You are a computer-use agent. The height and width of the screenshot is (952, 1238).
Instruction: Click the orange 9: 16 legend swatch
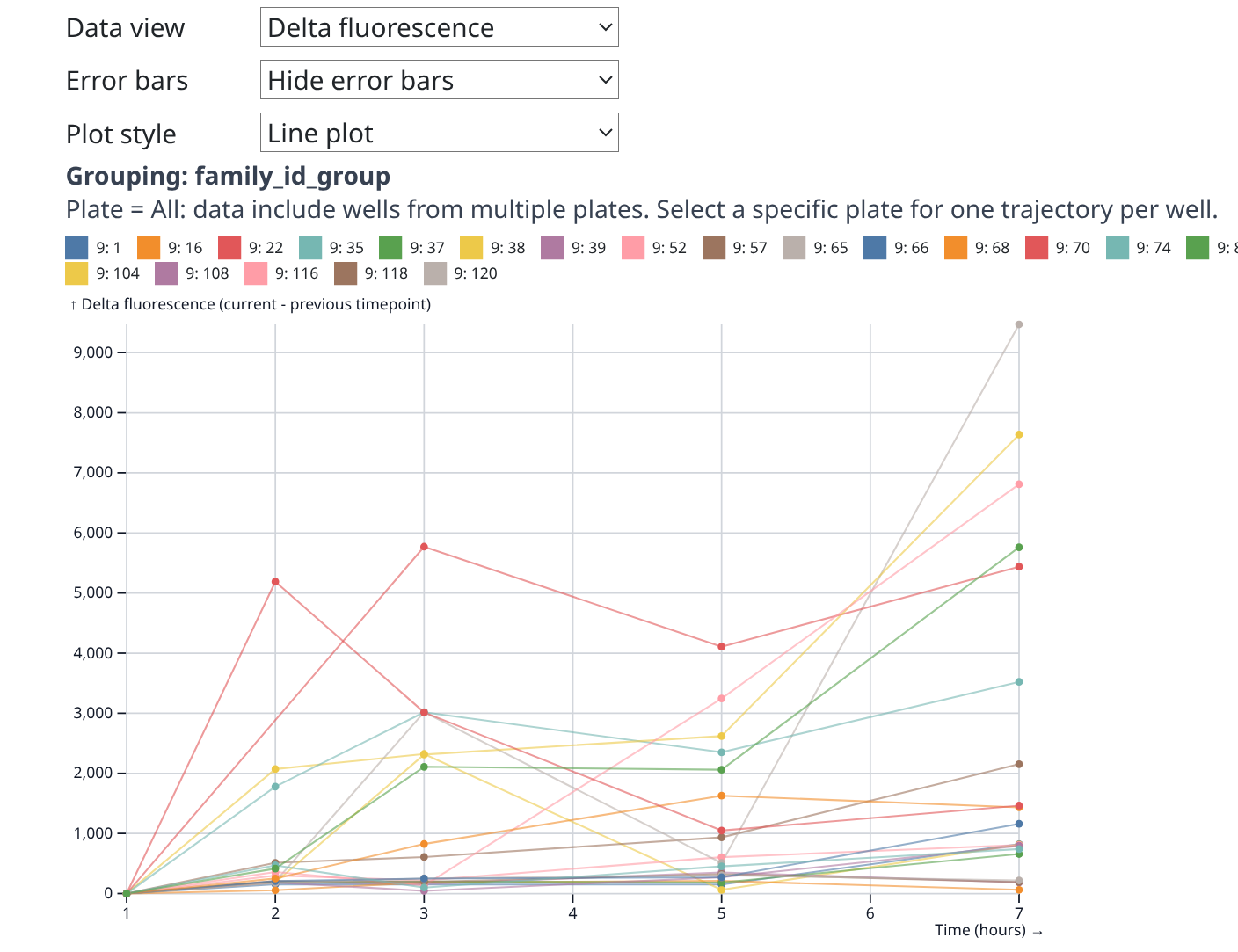pyautogui.click(x=149, y=248)
